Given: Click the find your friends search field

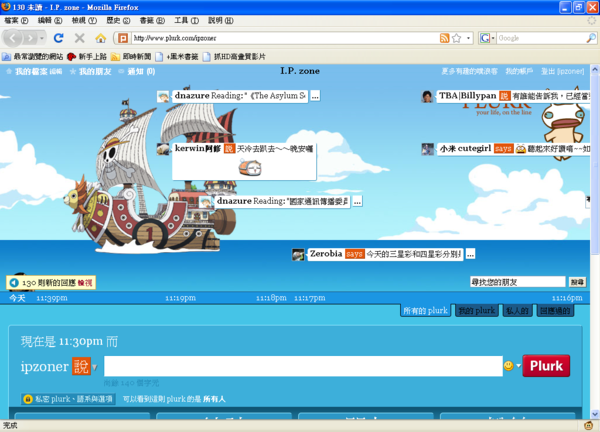Looking at the screenshot, I should (517, 282).
